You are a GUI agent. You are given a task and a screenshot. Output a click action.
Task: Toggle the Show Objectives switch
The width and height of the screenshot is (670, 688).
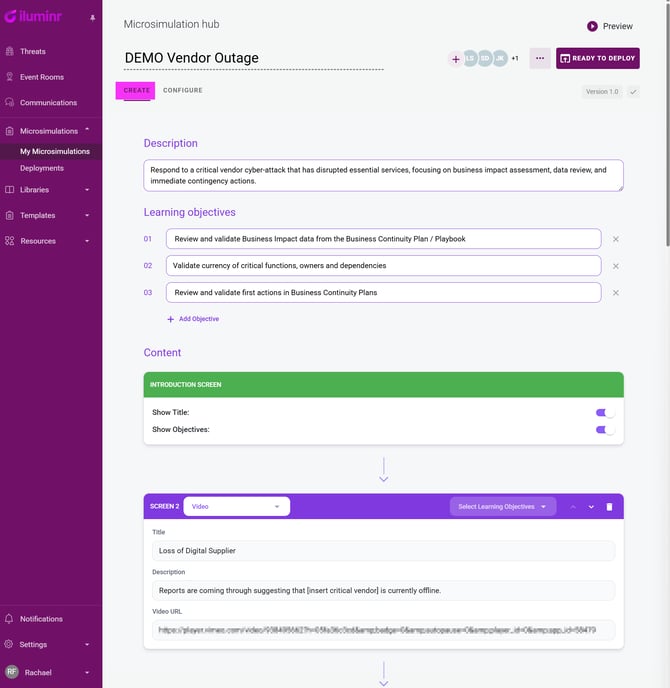[604, 430]
